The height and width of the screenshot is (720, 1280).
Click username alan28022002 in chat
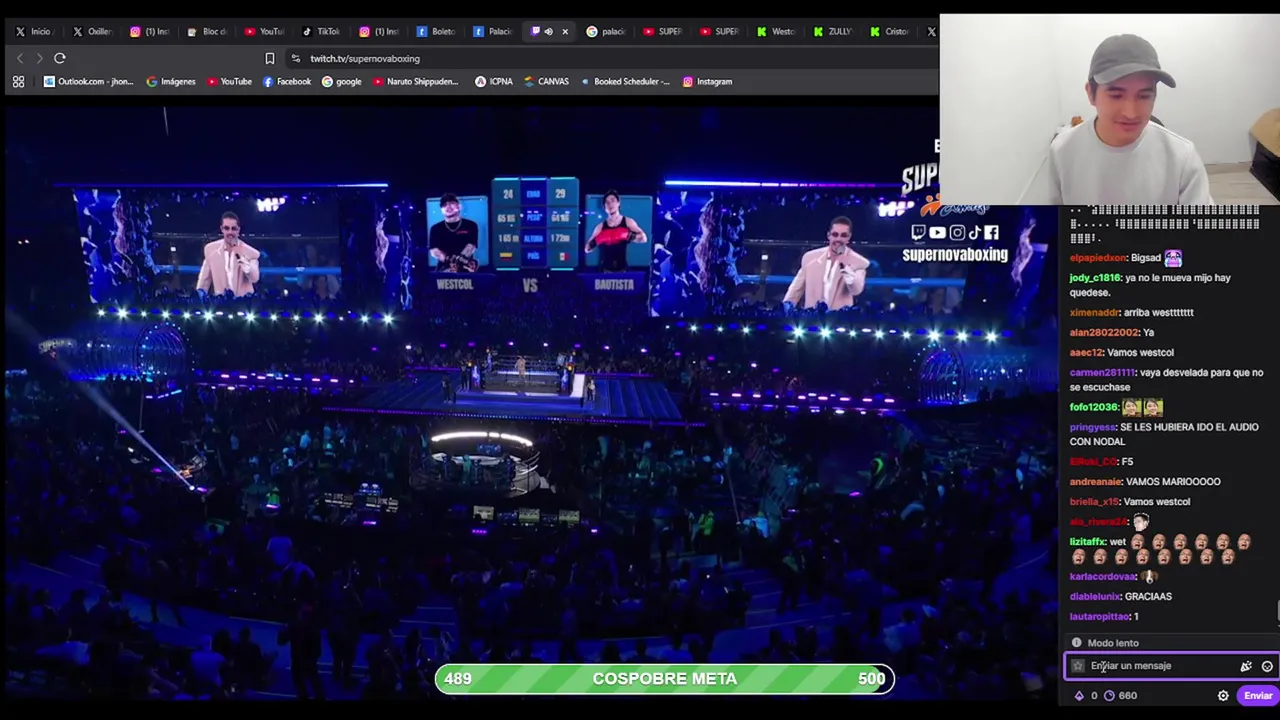[x=1104, y=332]
